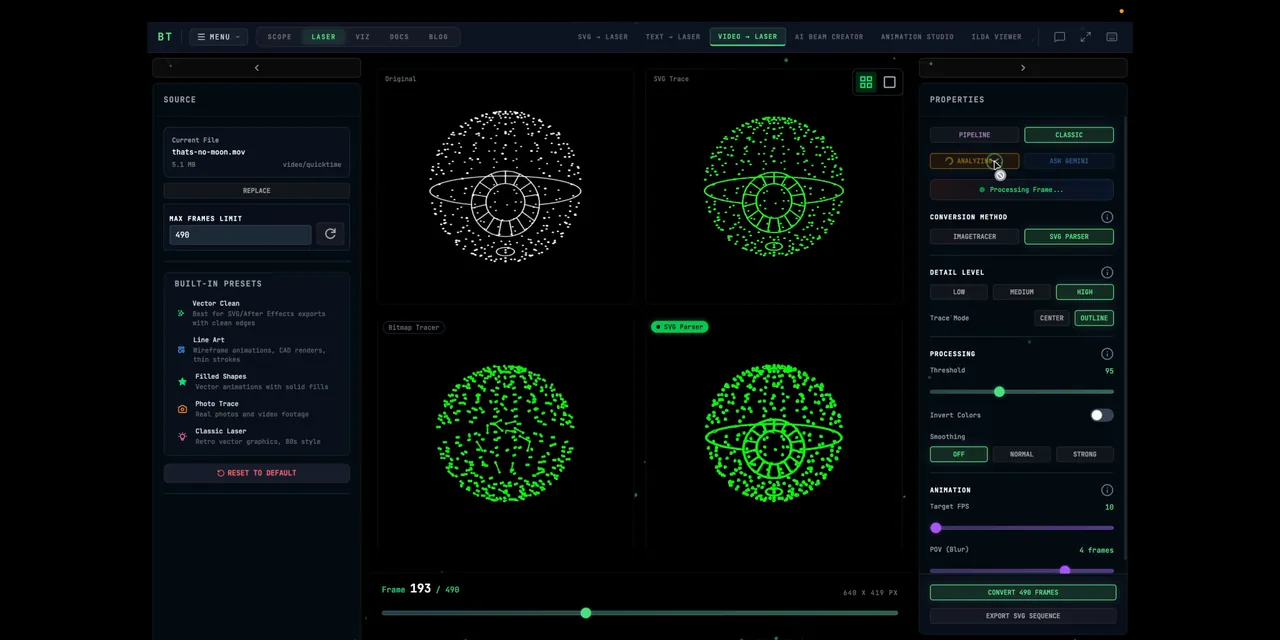Open the SVG → Laser tab

(x=603, y=37)
